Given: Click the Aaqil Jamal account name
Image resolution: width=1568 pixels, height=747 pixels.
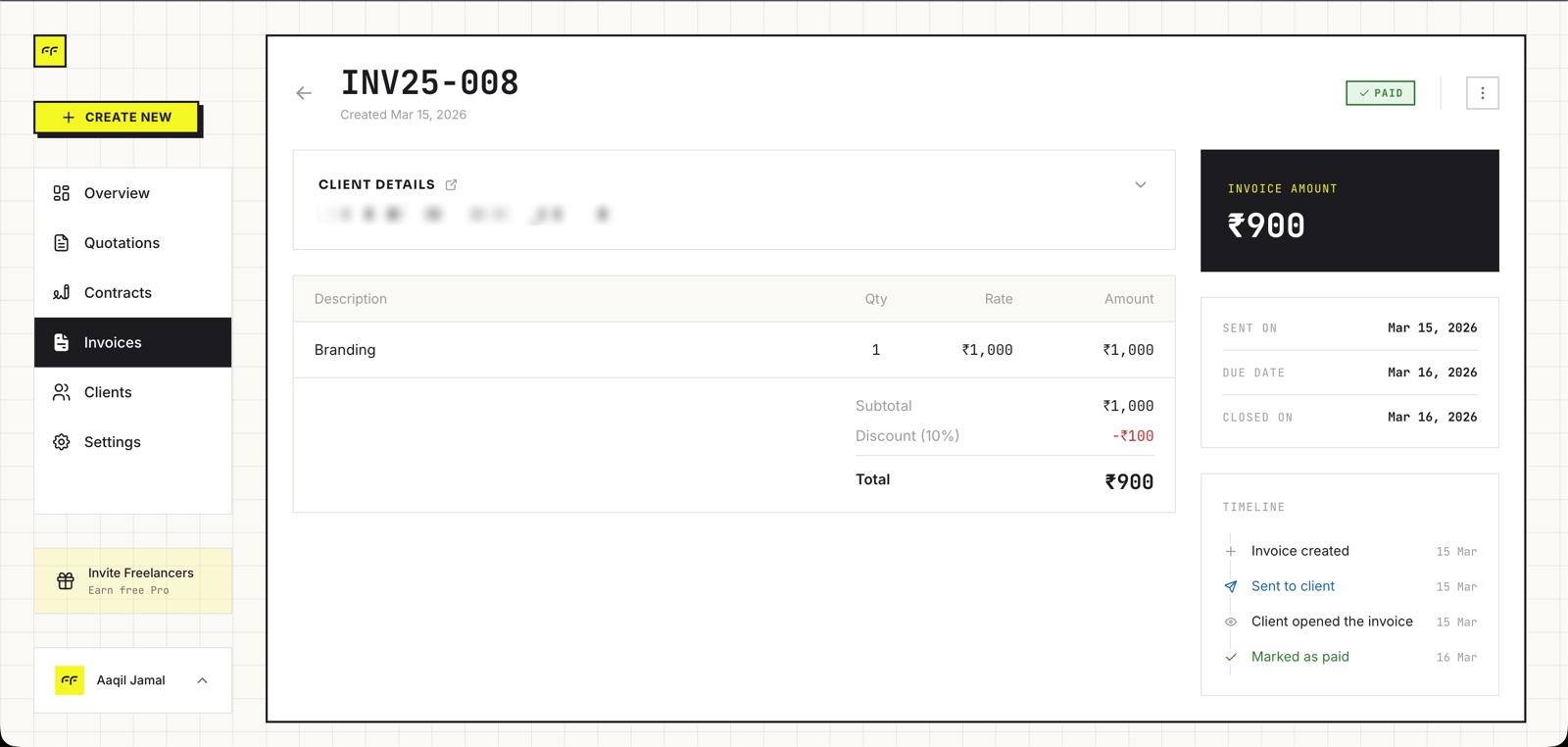Looking at the screenshot, I should (131, 680).
